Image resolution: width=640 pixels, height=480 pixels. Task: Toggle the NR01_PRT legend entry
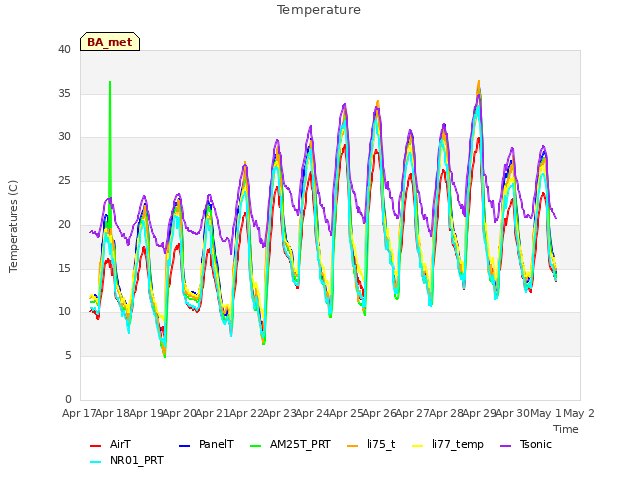tap(127, 461)
